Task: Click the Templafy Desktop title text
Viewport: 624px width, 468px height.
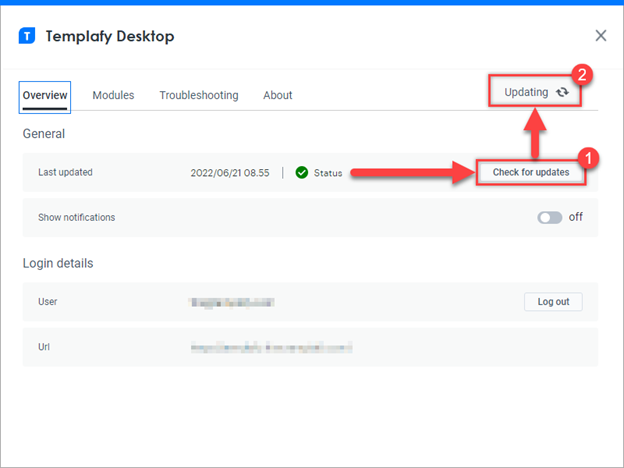Action: pyautogui.click(x=110, y=36)
